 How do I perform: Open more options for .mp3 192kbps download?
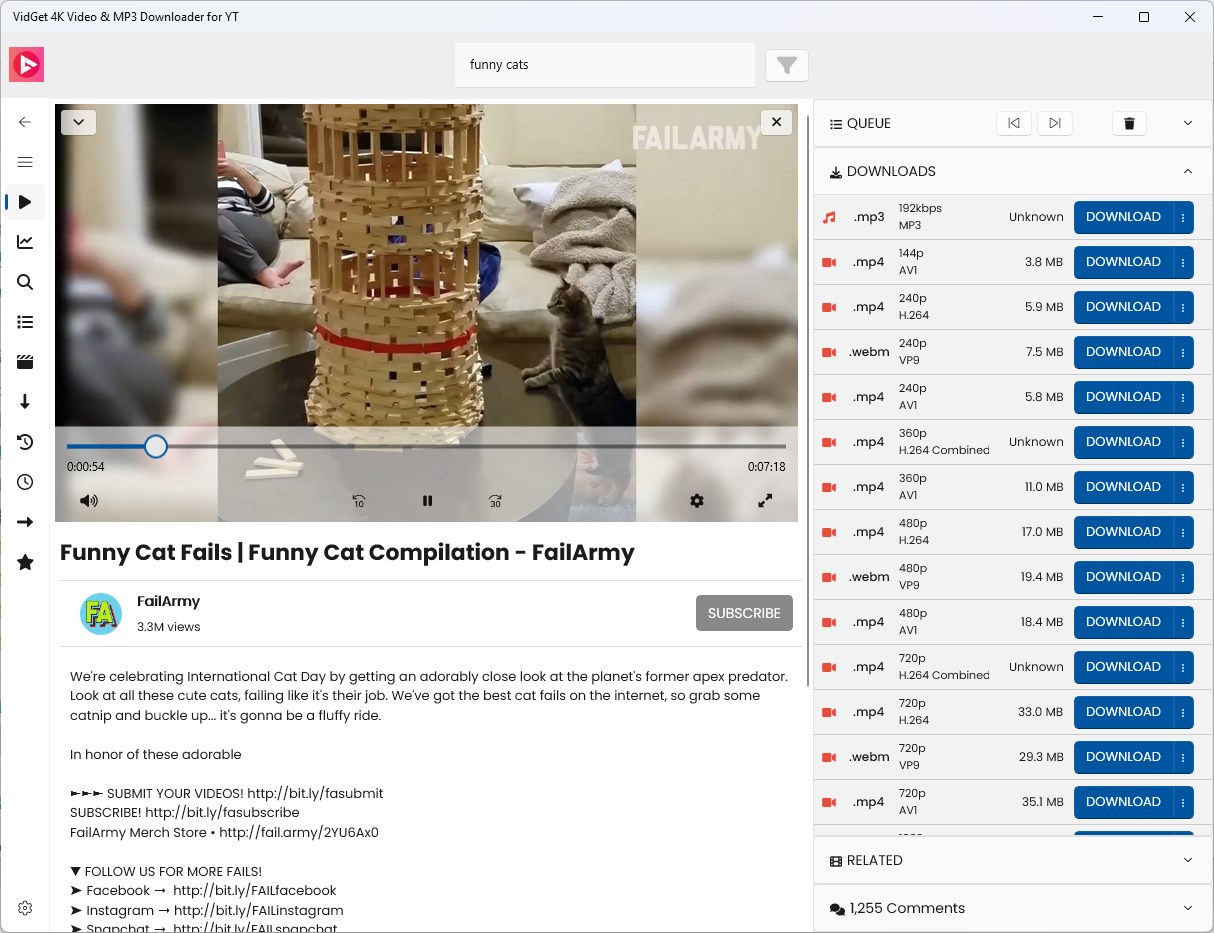[x=1183, y=217]
